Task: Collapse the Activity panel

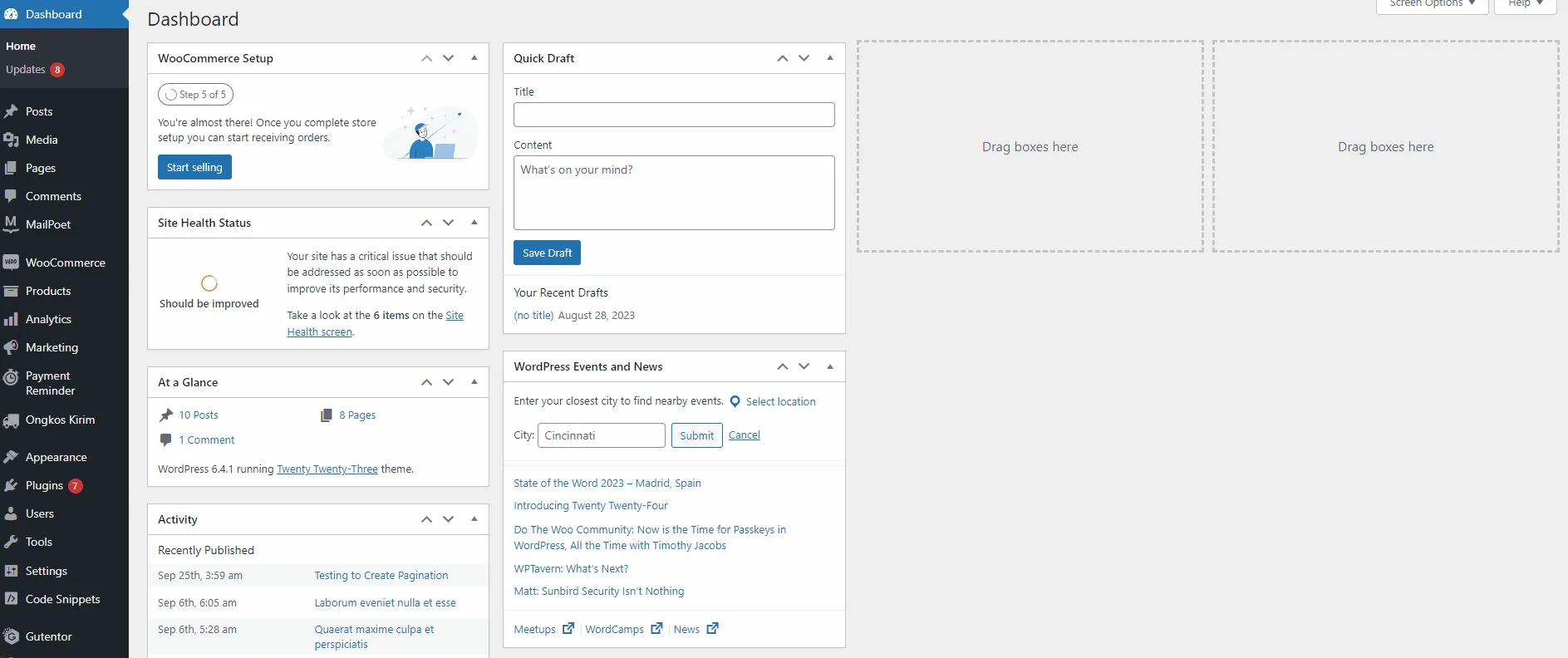Action: tap(474, 519)
